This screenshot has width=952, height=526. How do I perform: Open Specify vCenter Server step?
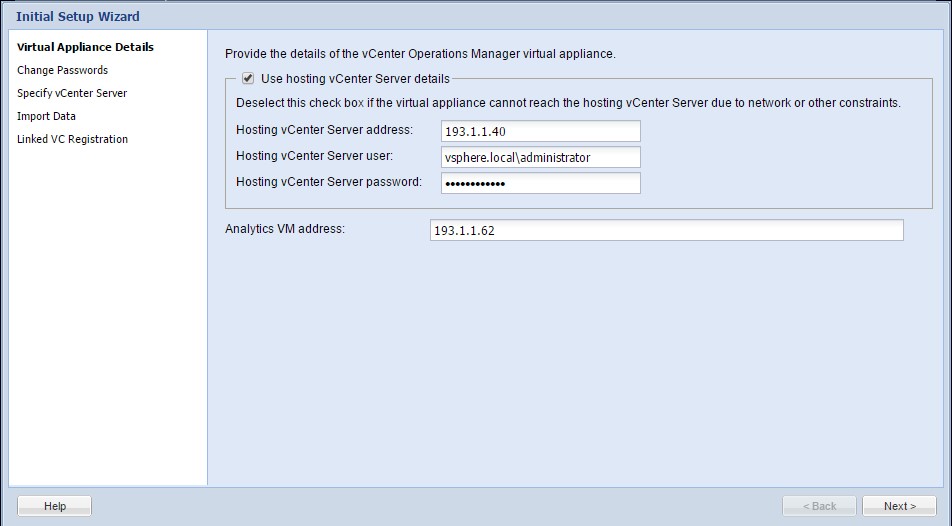tap(72, 93)
